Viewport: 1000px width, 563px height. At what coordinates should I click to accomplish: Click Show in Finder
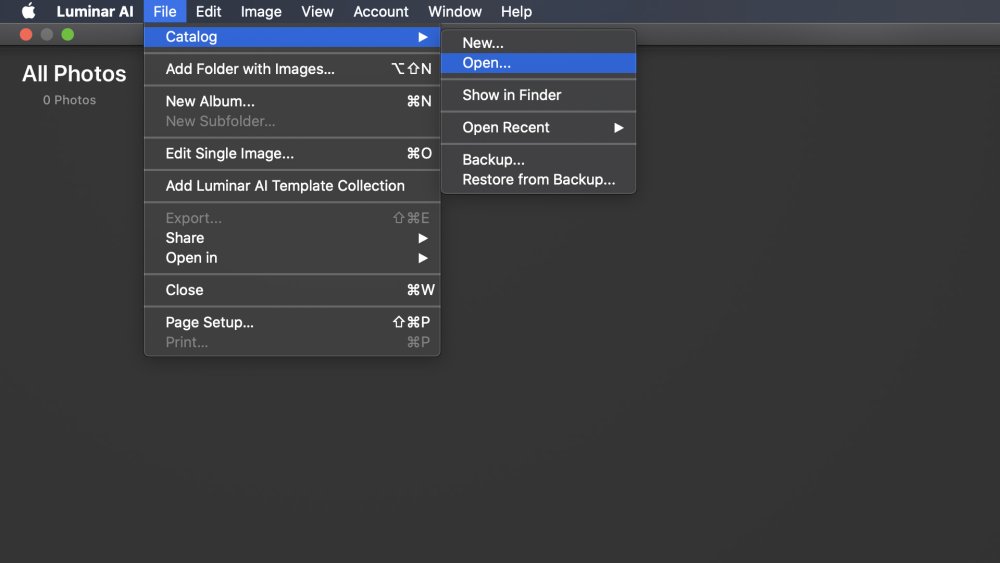[x=538, y=95]
